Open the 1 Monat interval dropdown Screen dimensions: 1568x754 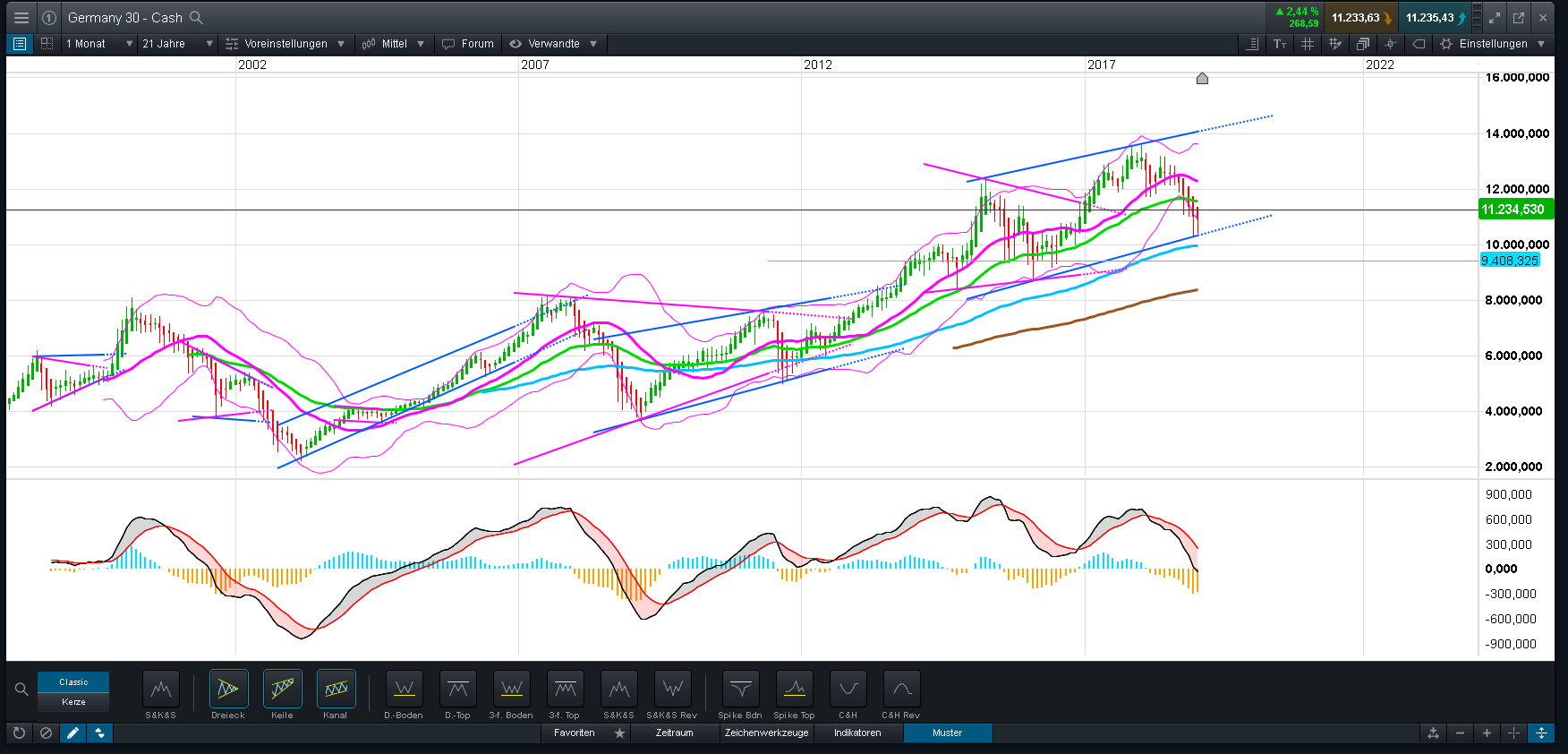click(x=98, y=44)
